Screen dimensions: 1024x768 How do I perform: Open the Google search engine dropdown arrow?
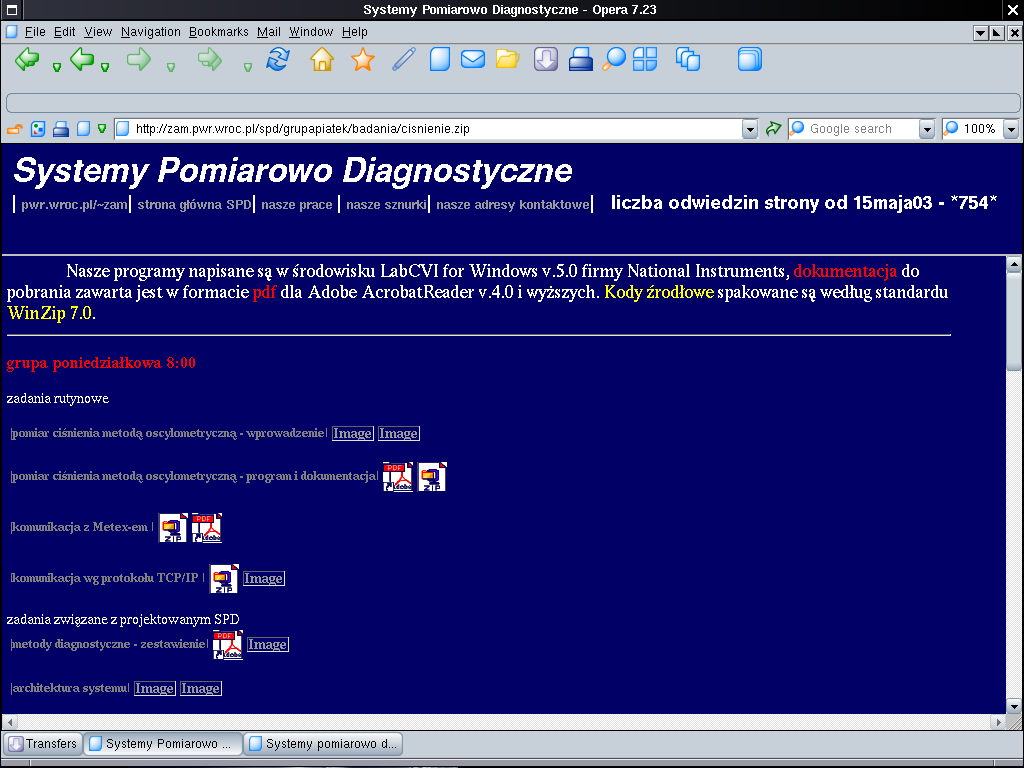click(926, 129)
